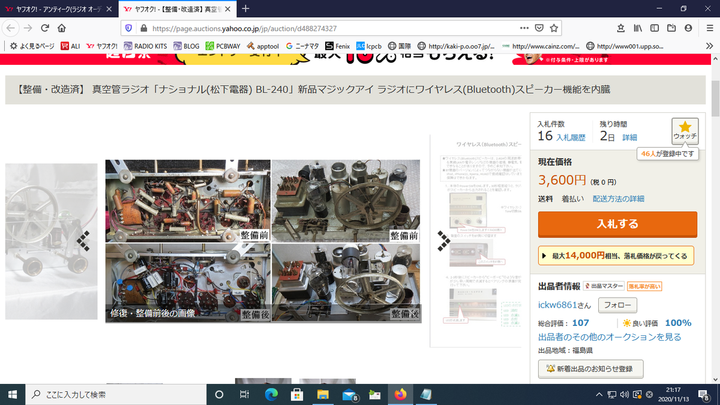Click the star Watch (ウォッチ) button

[682, 130]
